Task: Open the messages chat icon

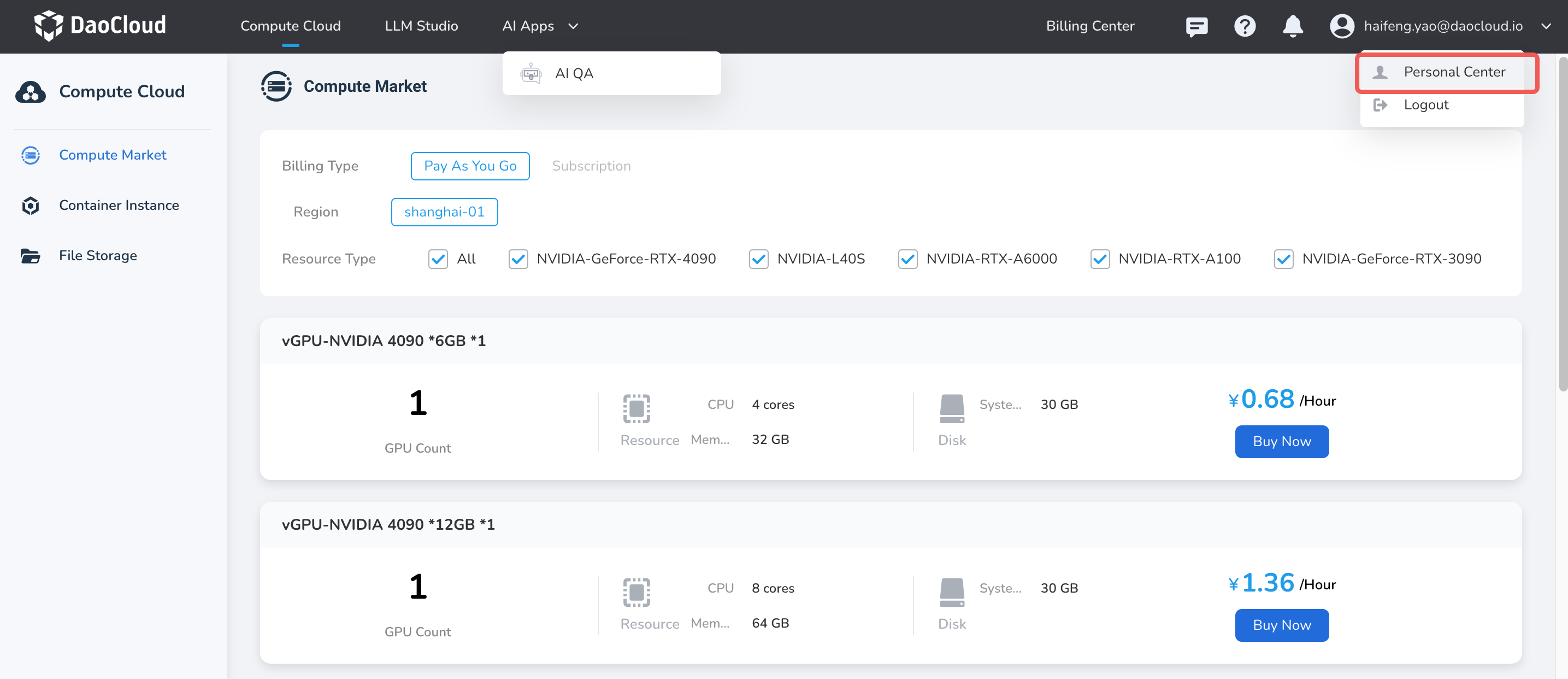Action: pos(1196,26)
